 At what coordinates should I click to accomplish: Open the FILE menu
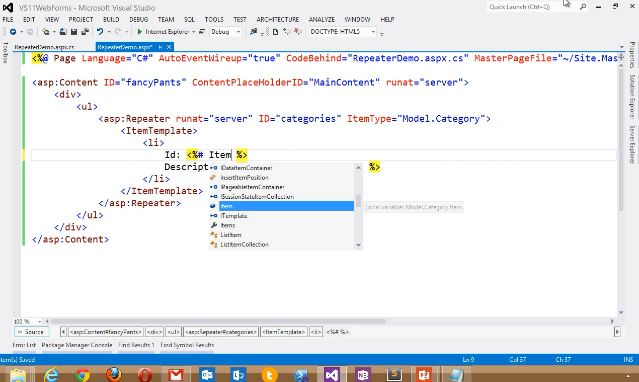tap(8, 19)
